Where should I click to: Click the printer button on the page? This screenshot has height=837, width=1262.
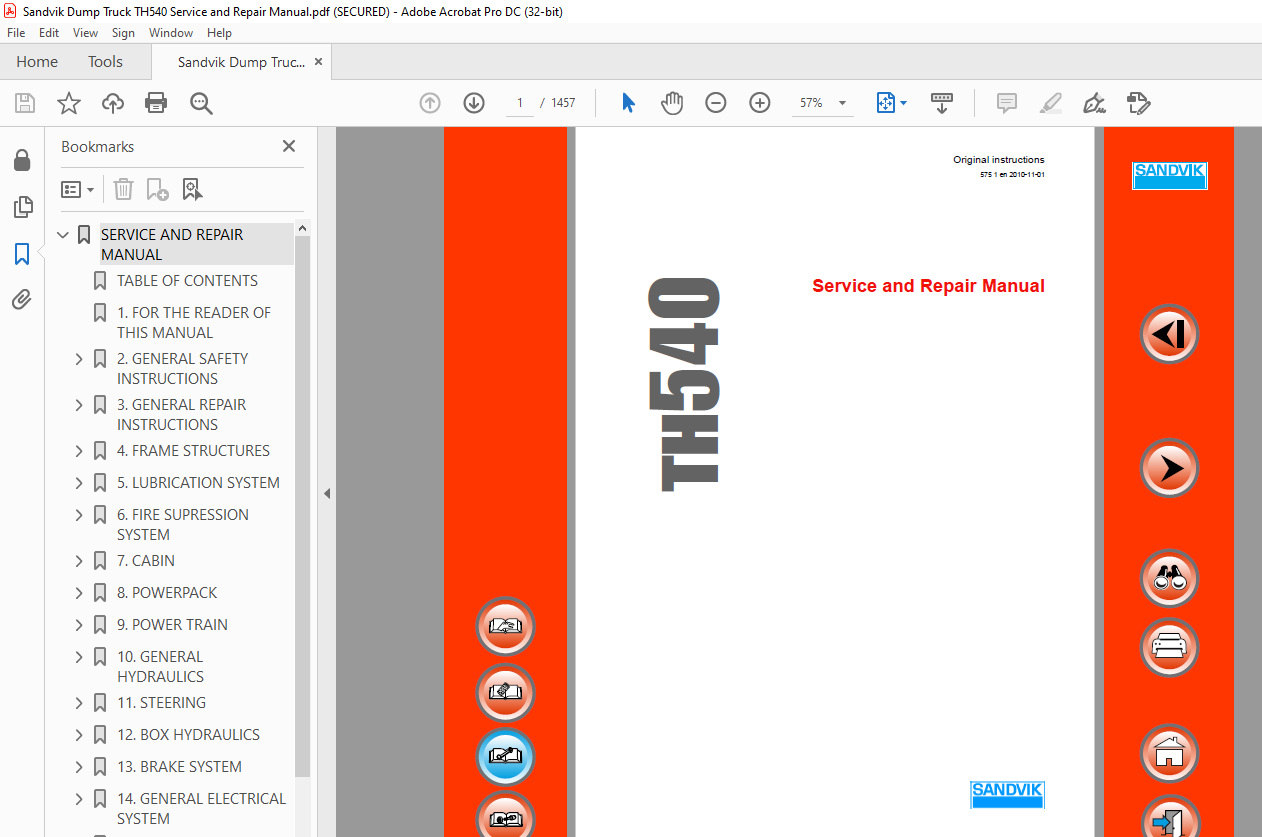click(1169, 648)
